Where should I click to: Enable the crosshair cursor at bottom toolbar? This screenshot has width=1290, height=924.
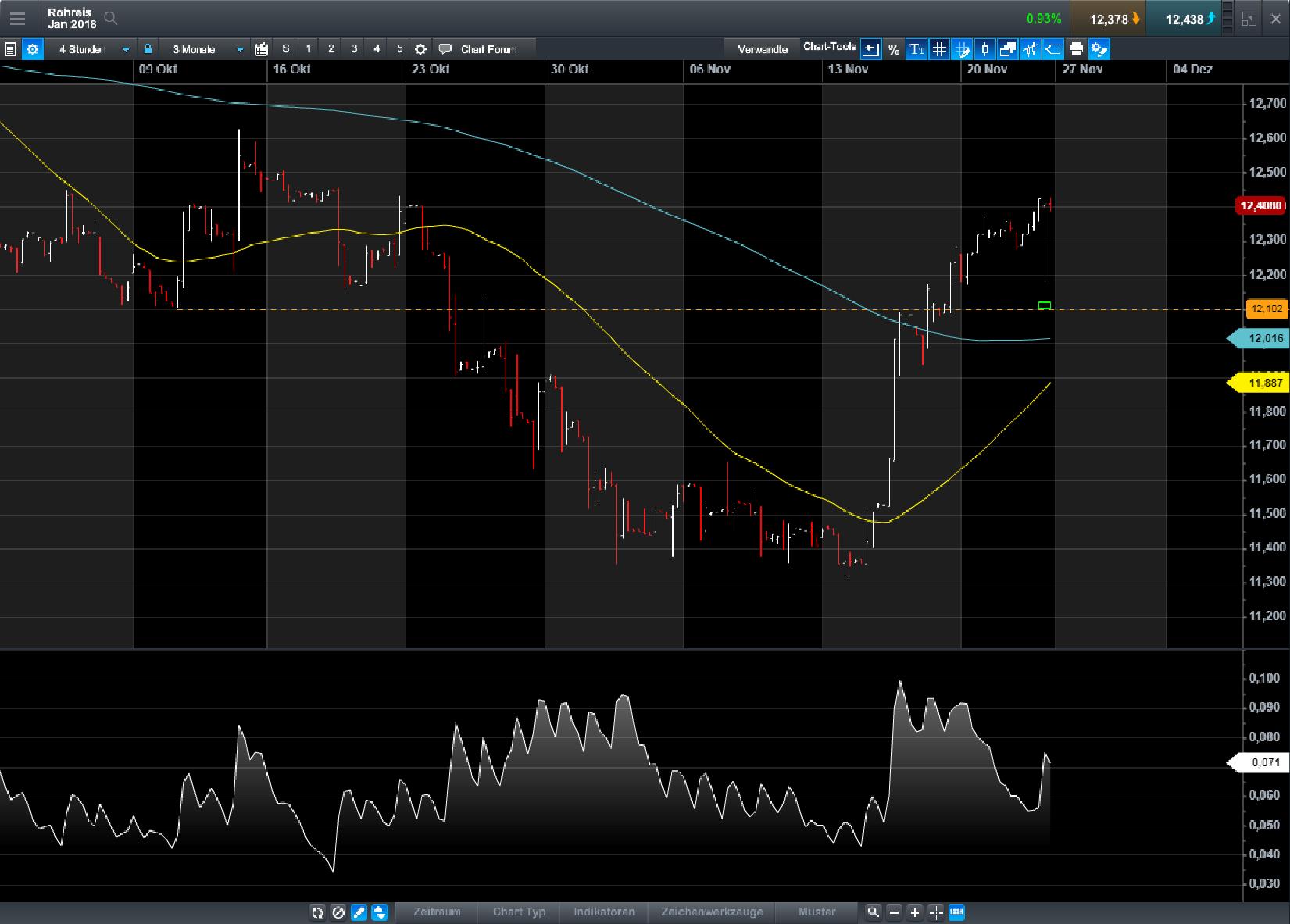click(x=934, y=912)
